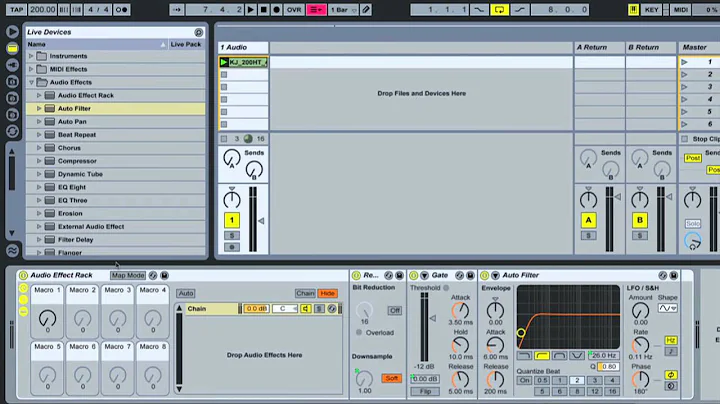This screenshot has width=720, height=404.
Task: Click the Gate Threshold slider
Action: click(x=424, y=327)
